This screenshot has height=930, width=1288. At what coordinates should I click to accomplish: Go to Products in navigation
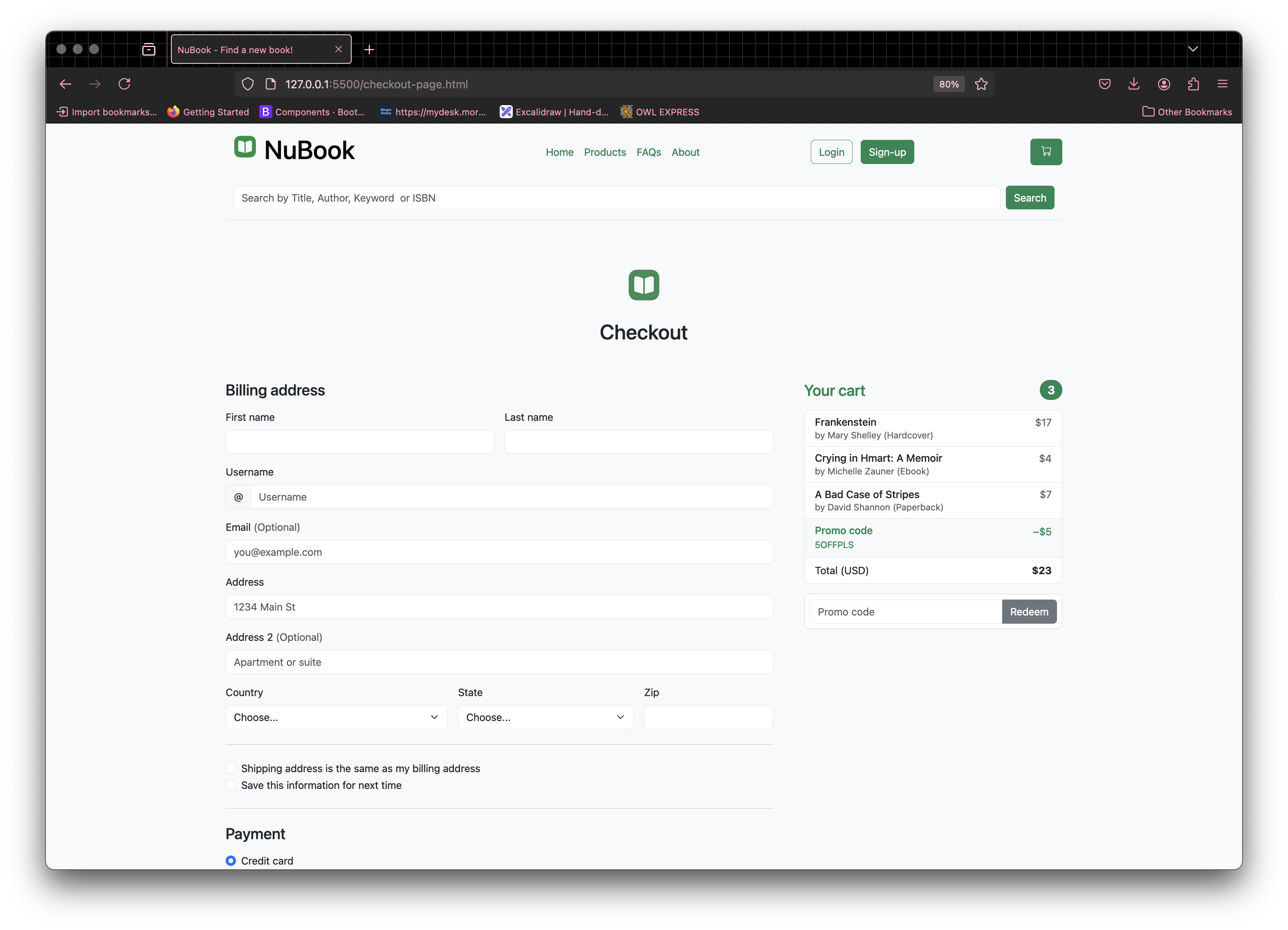point(604,152)
